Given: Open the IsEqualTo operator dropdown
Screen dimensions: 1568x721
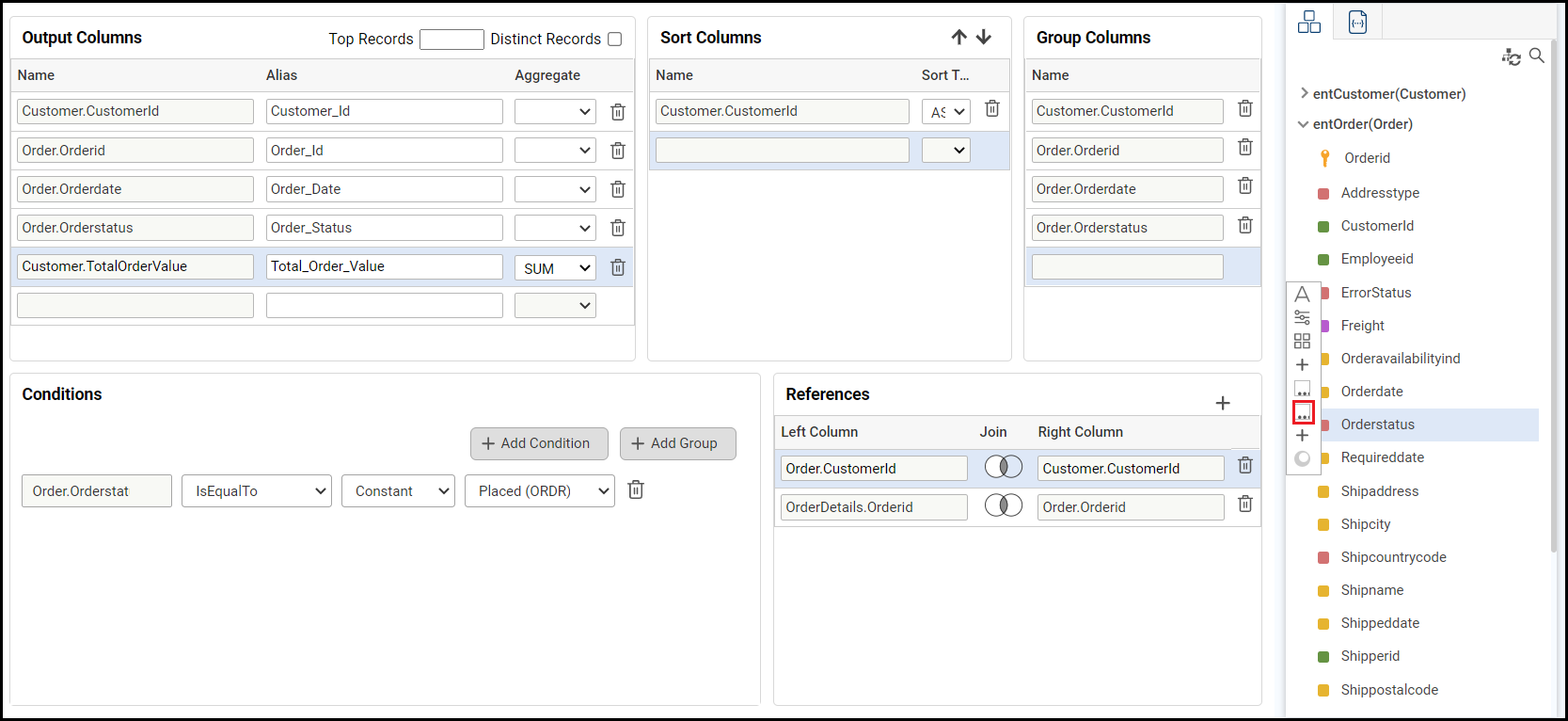Looking at the screenshot, I should tap(257, 490).
